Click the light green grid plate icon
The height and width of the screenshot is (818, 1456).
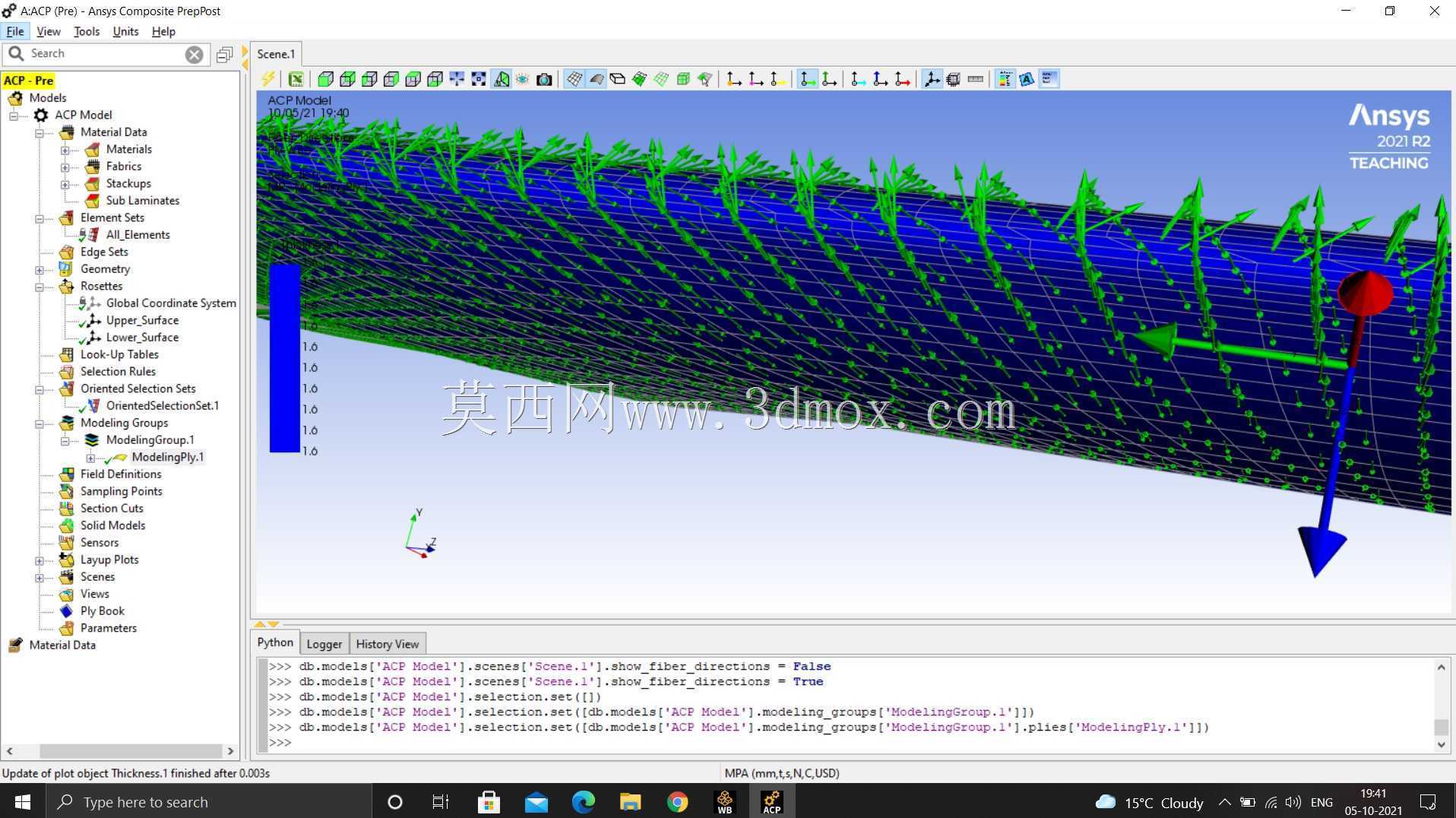pyautogui.click(x=661, y=79)
